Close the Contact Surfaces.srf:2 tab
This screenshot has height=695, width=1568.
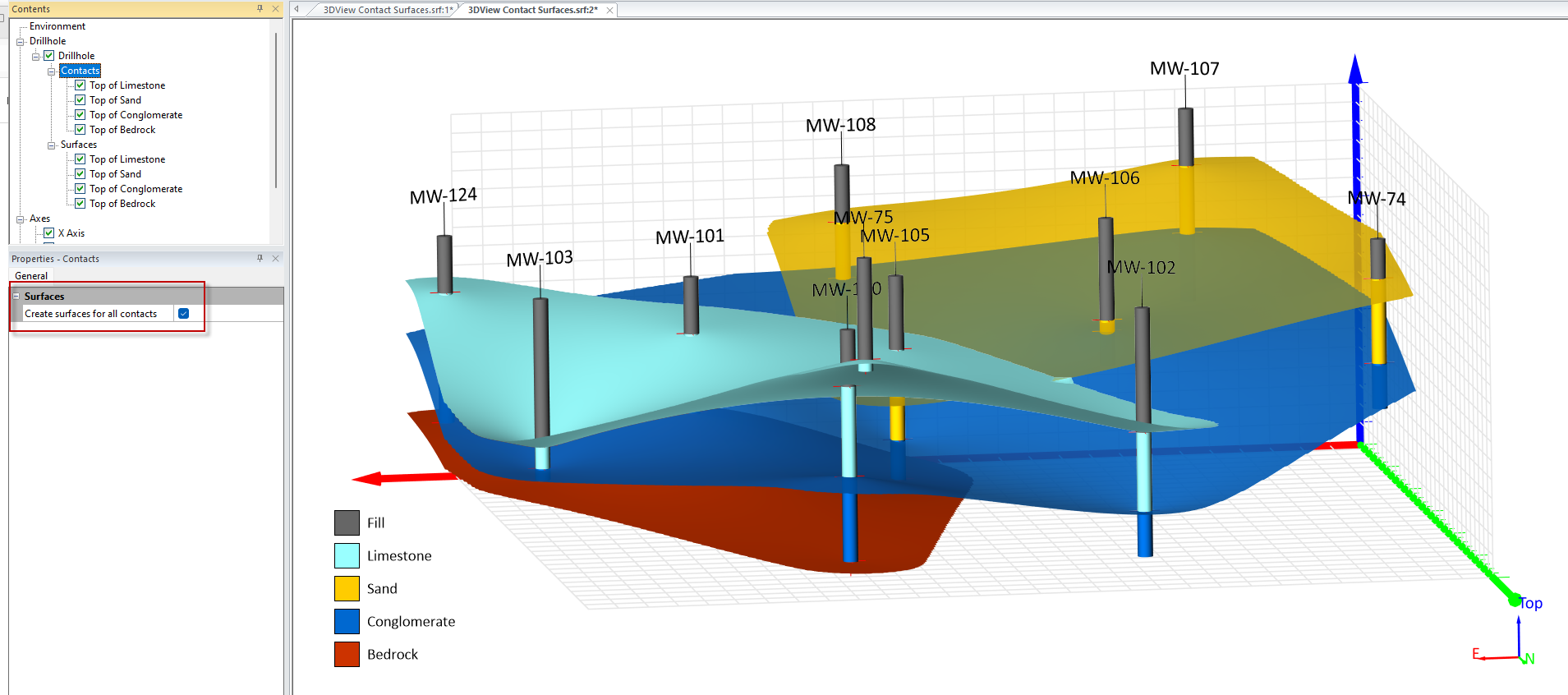coord(609,11)
